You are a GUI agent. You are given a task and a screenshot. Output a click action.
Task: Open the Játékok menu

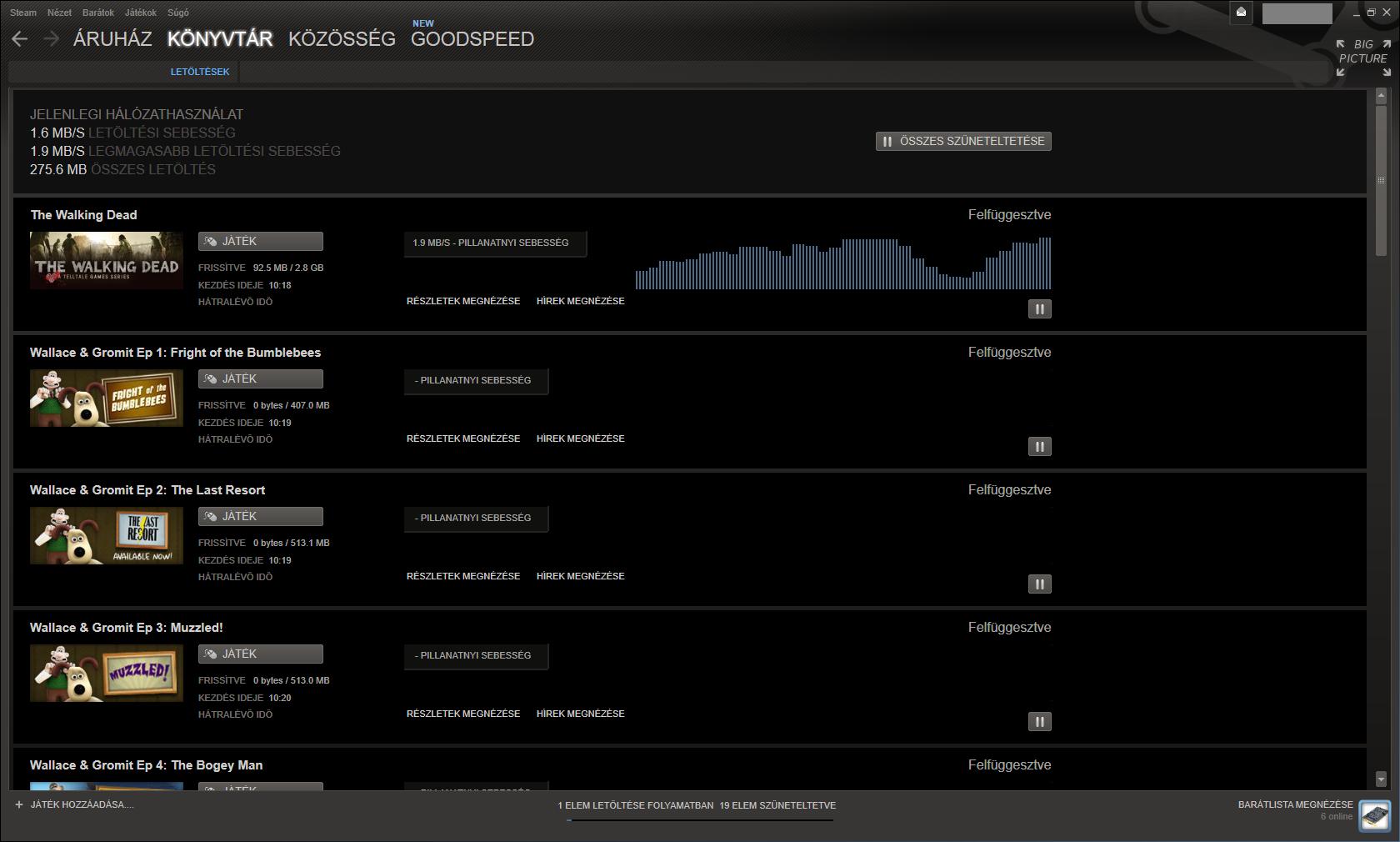tap(141, 13)
